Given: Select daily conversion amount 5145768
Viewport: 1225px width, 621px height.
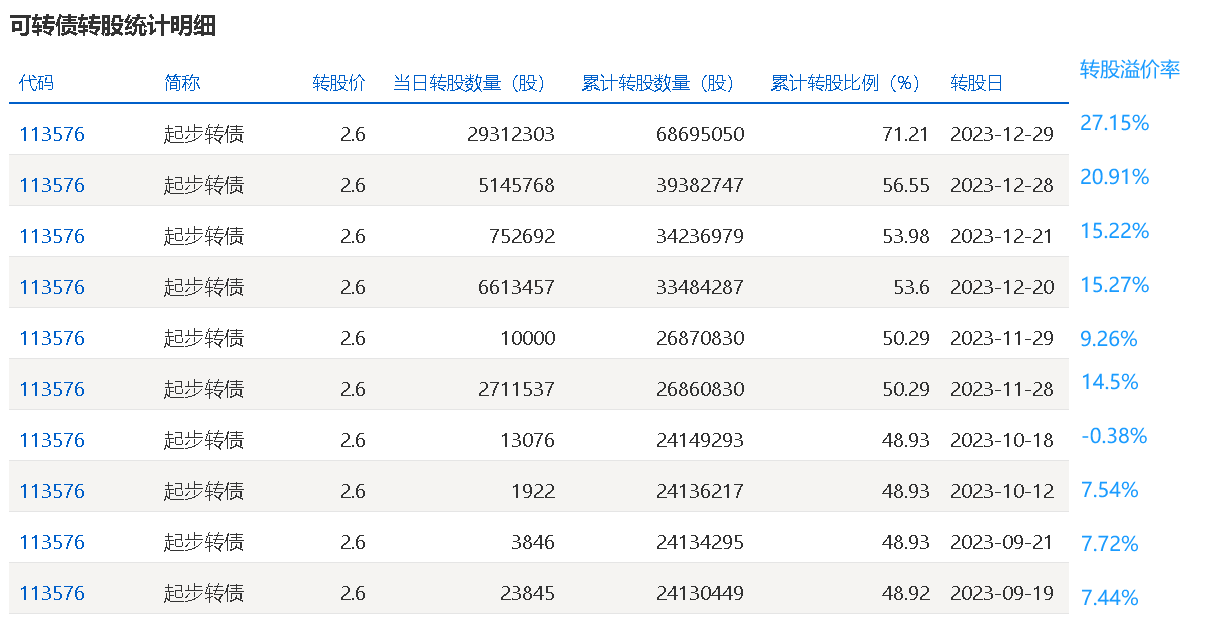Looking at the screenshot, I should click(517, 185).
